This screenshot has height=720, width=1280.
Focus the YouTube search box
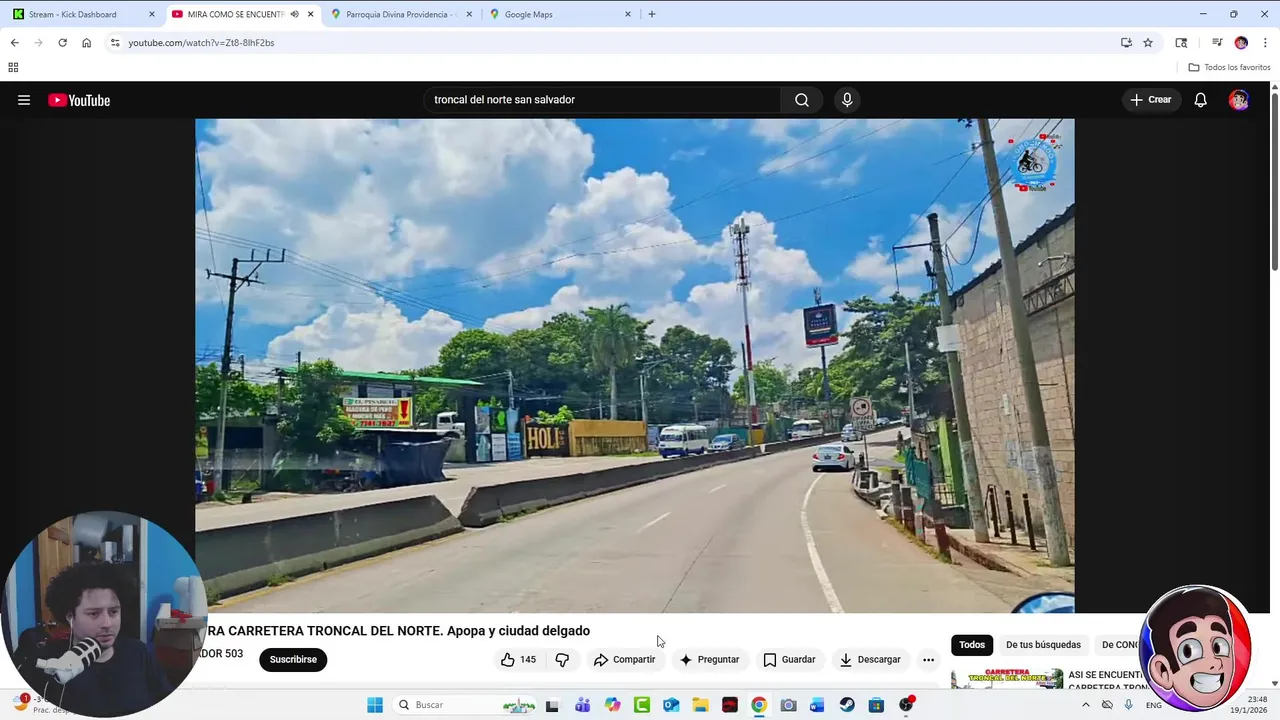[602, 100]
